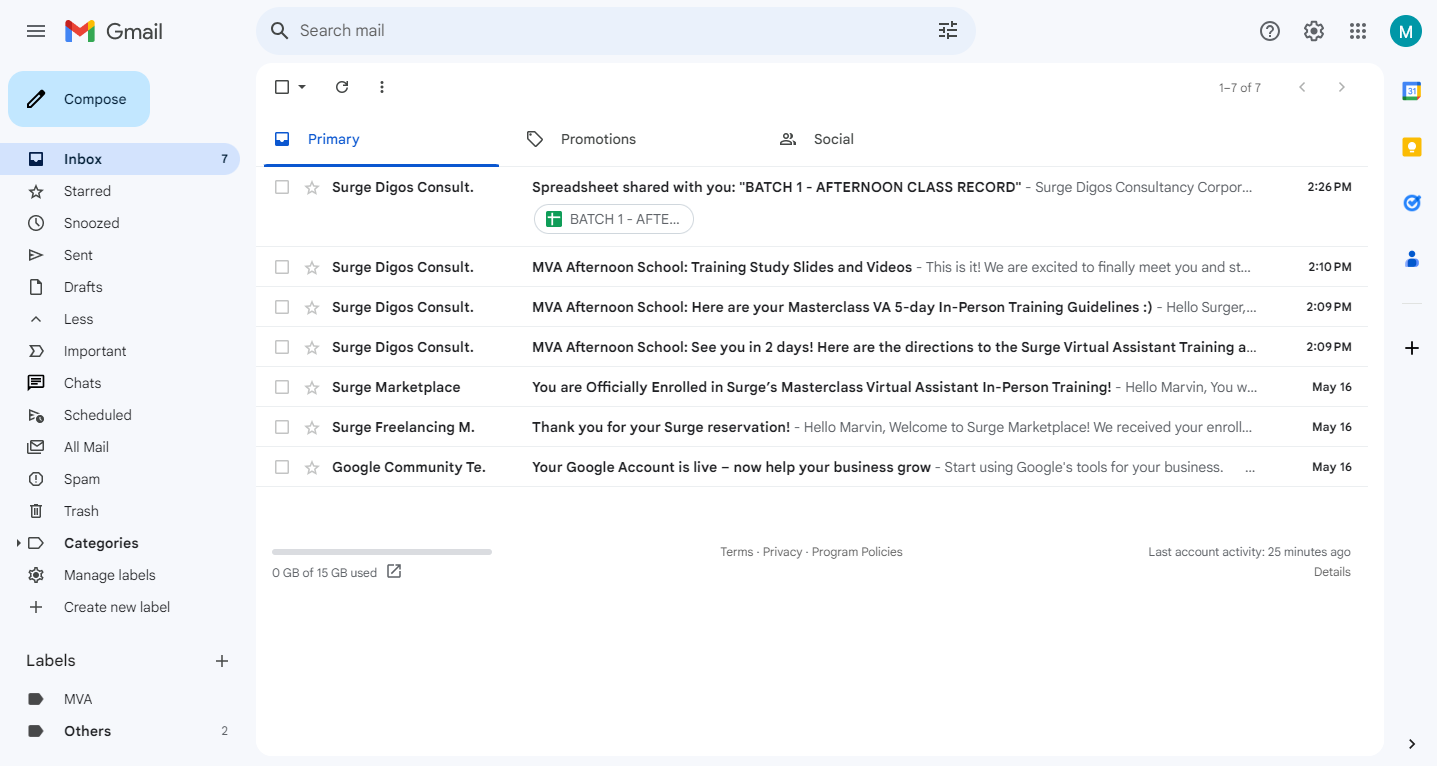The width and height of the screenshot is (1437, 766).
Task: Open the Google apps grid
Action: (1357, 31)
